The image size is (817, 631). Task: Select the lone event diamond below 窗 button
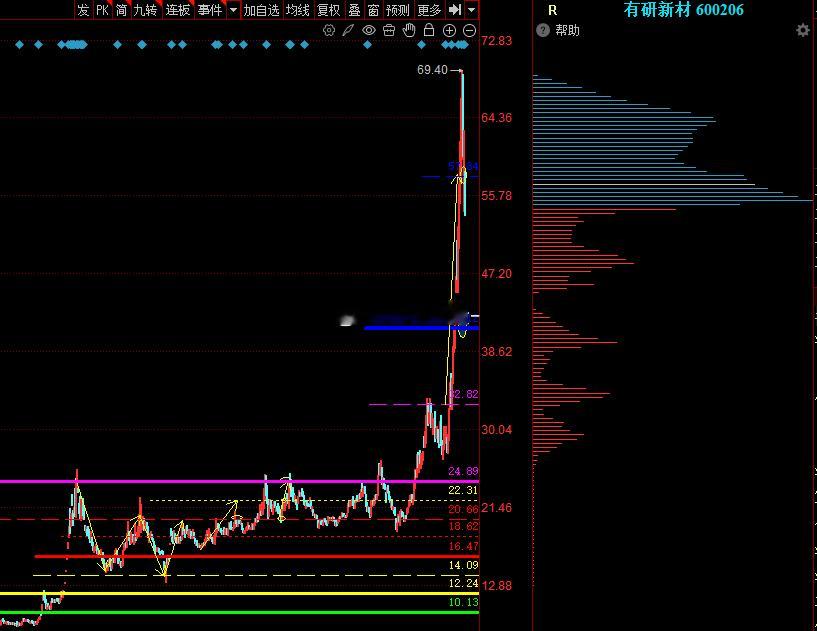(367, 45)
